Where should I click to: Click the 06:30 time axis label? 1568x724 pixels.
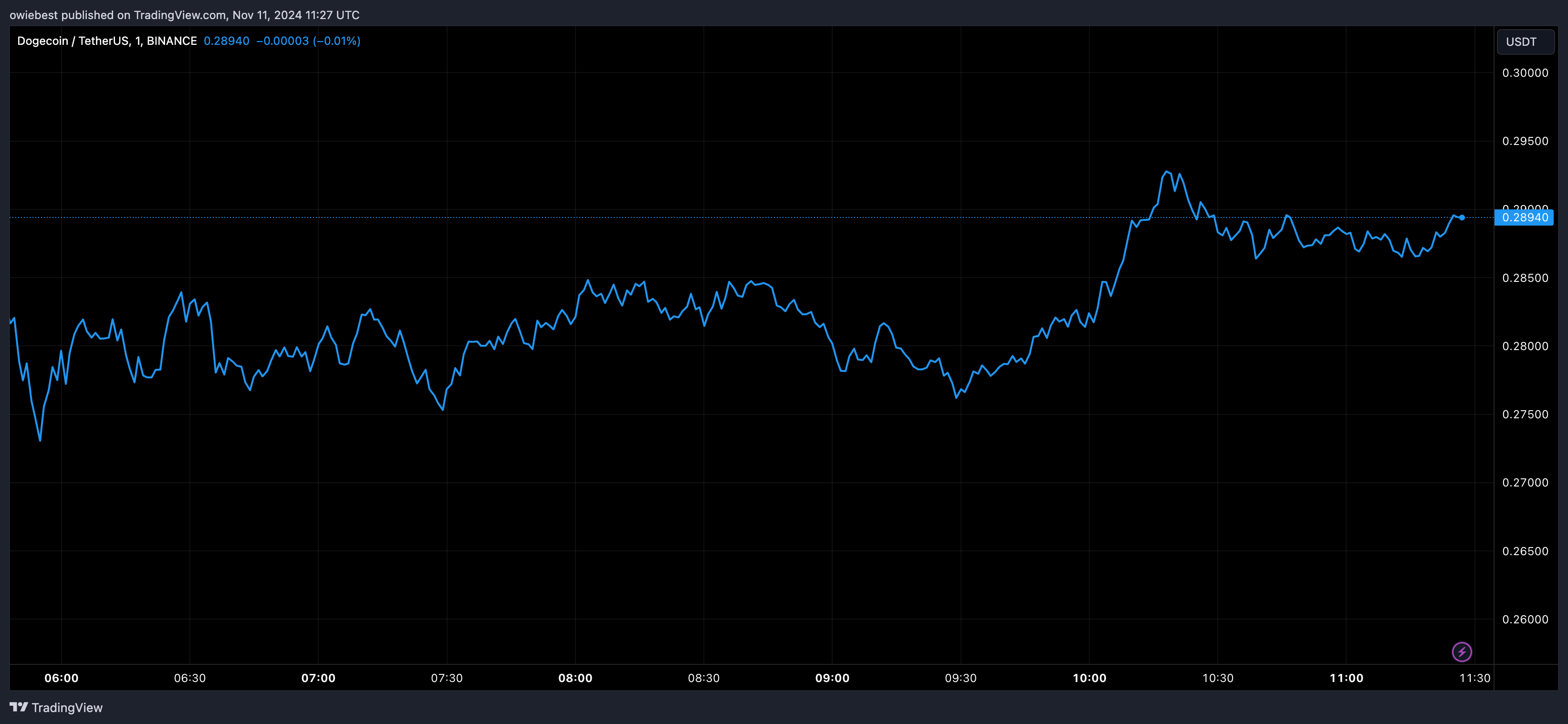pos(190,678)
